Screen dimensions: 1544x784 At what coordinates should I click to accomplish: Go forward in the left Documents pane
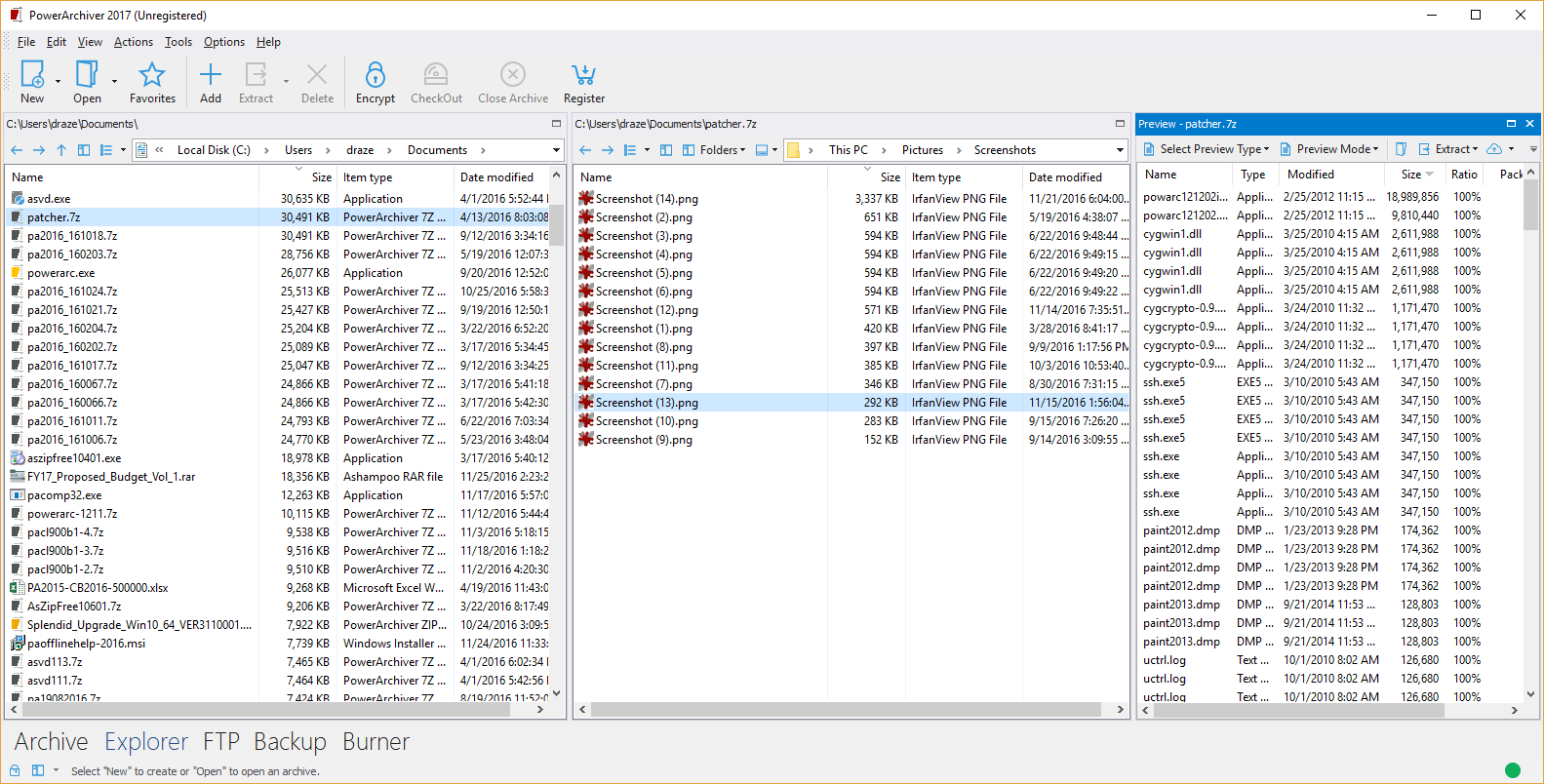39,150
